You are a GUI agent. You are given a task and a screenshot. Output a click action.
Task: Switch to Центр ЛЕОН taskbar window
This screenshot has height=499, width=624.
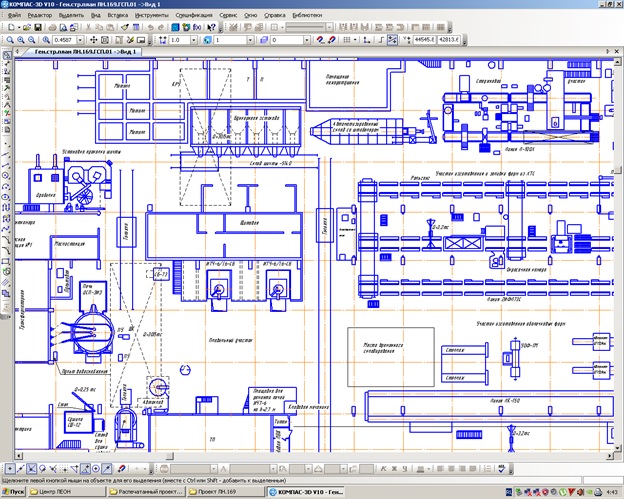[66, 492]
